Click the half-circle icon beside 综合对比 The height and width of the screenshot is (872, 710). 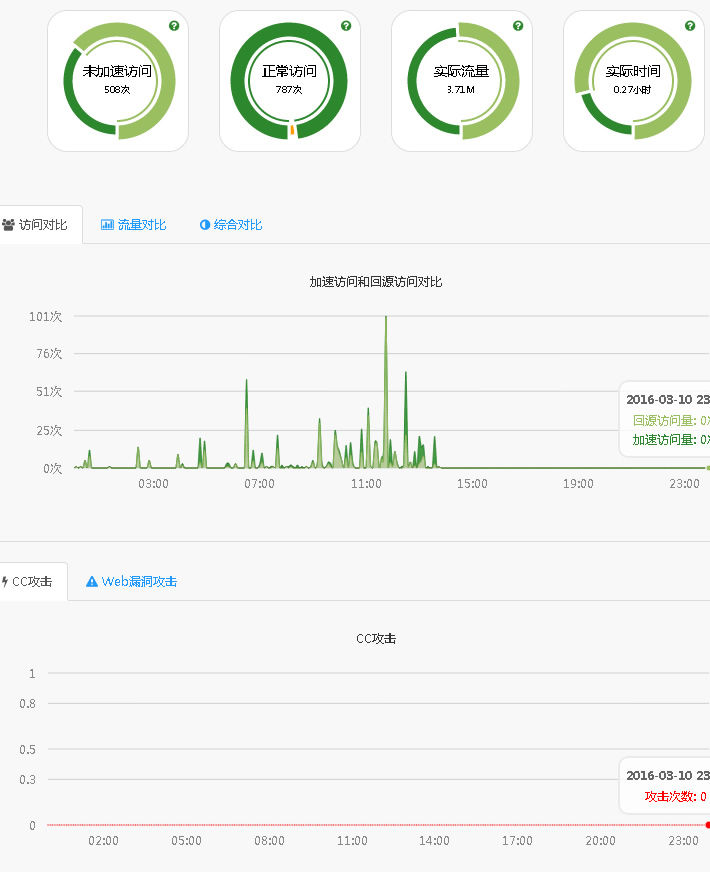[205, 225]
